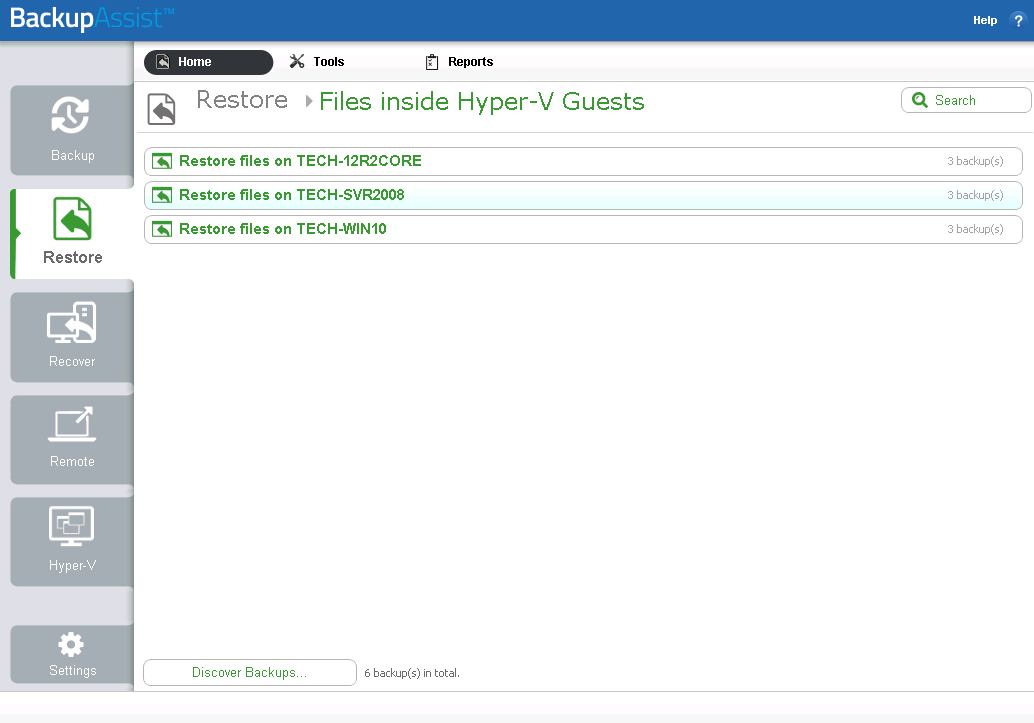Open the Settings gear icon
Viewport: 1034px width, 723px height.
(71, 644)
